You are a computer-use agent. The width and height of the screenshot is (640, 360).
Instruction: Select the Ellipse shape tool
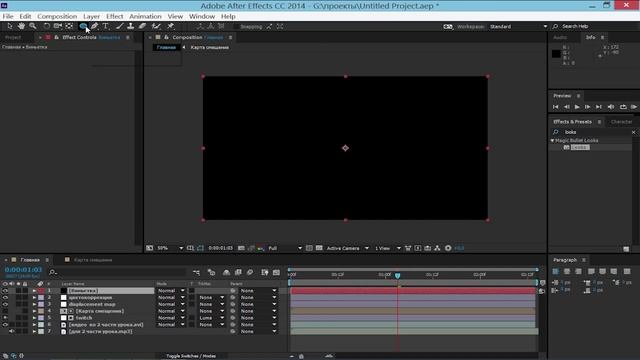[x=83, y=26]
